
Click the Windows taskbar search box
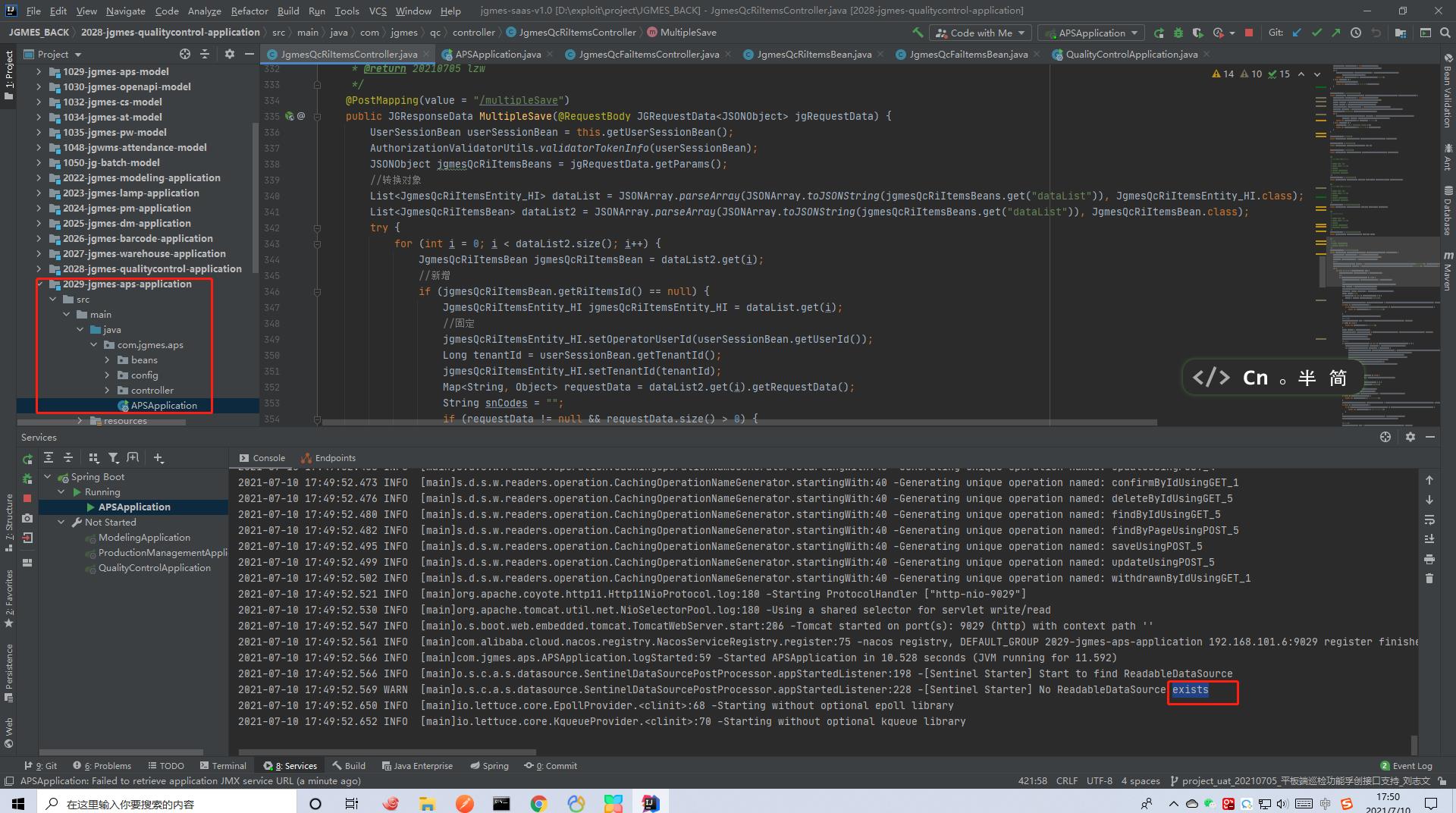pos(167,803)
